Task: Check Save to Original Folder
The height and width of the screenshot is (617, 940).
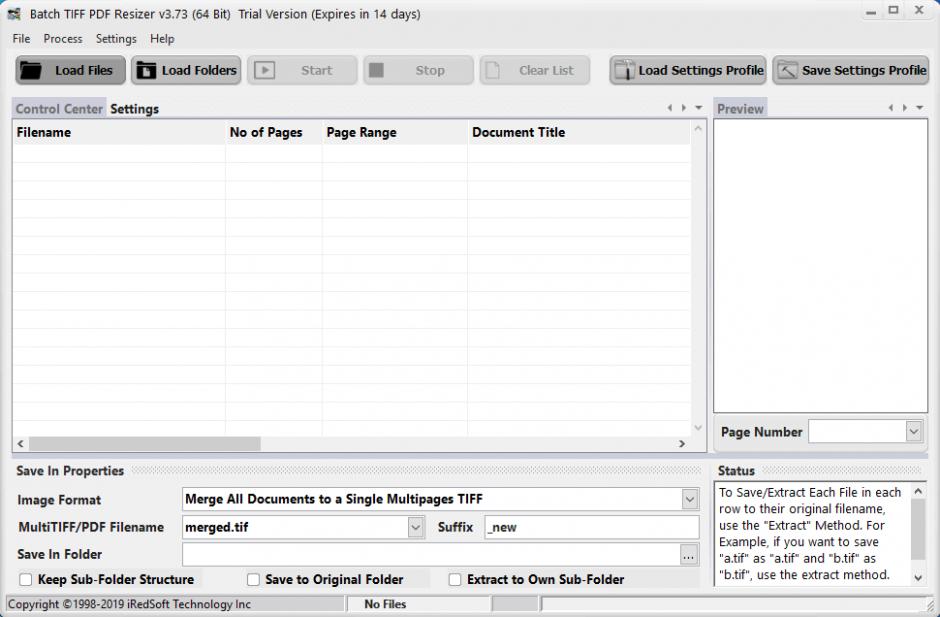Action: [254, 579]
